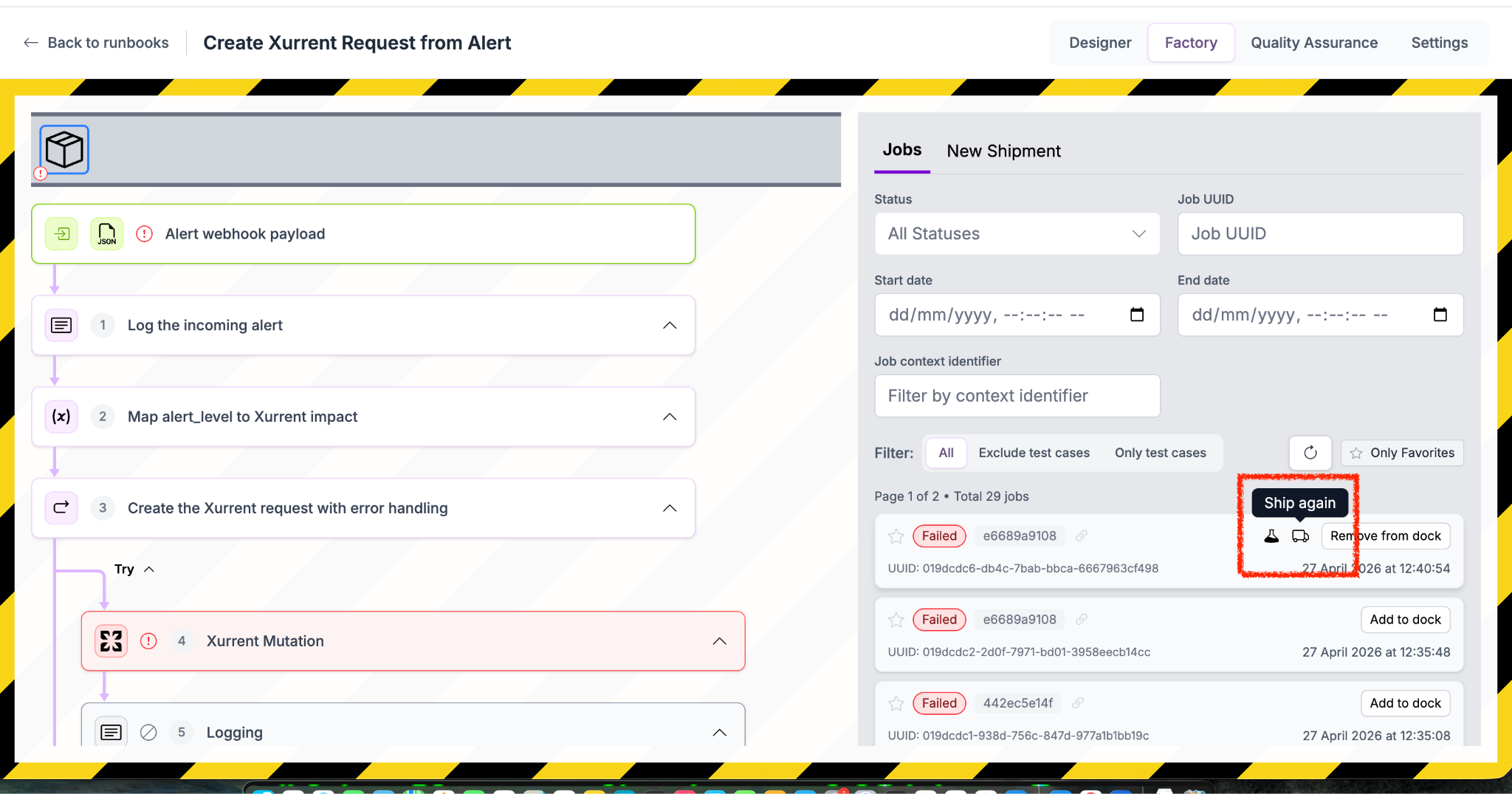This screenshot has width=1512, height=794.
Task: Click the Page 1 of 2 Total 29 jobs text
Action: point(951,496)
